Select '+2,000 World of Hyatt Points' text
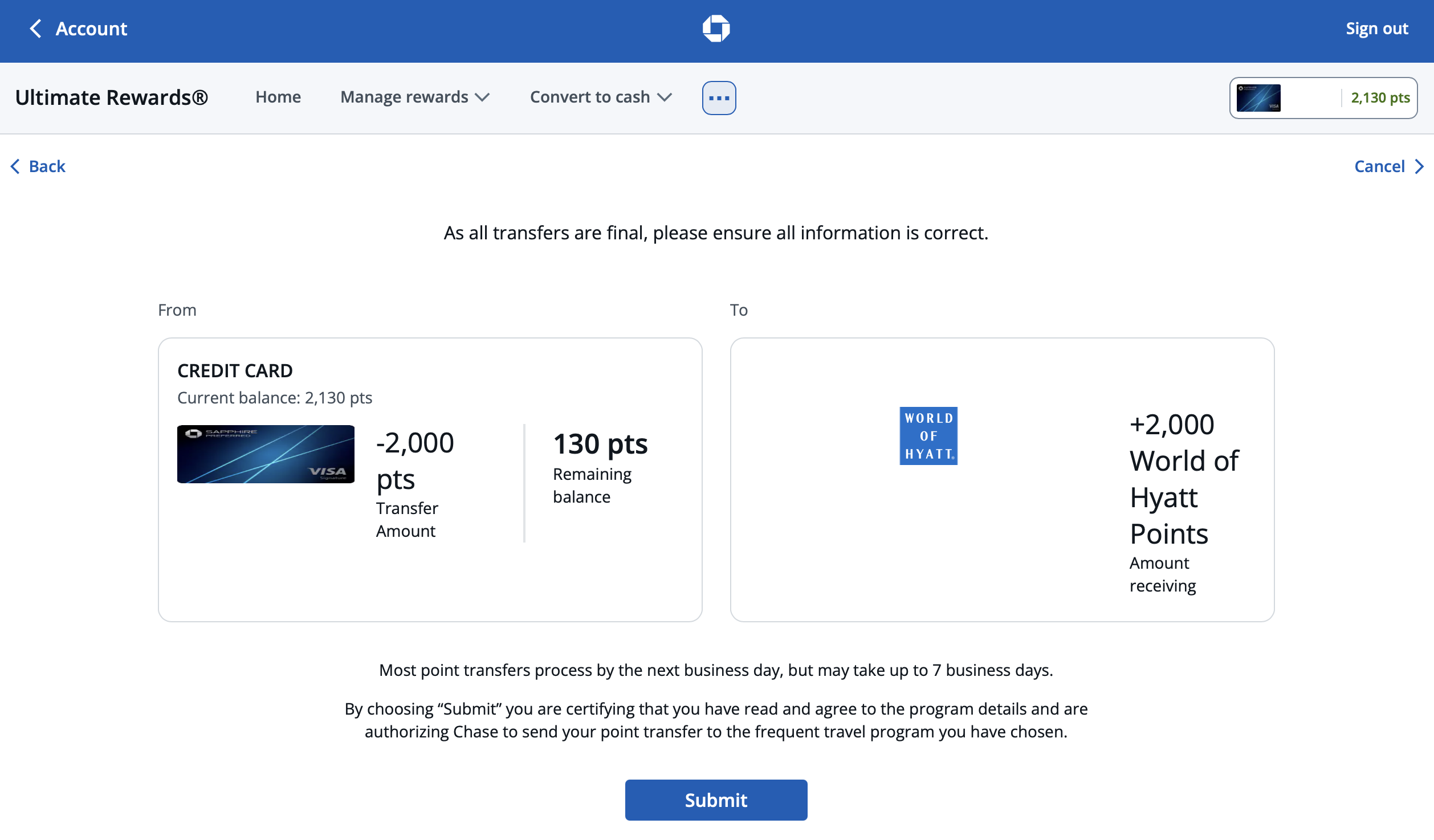 pos(1184,479)
